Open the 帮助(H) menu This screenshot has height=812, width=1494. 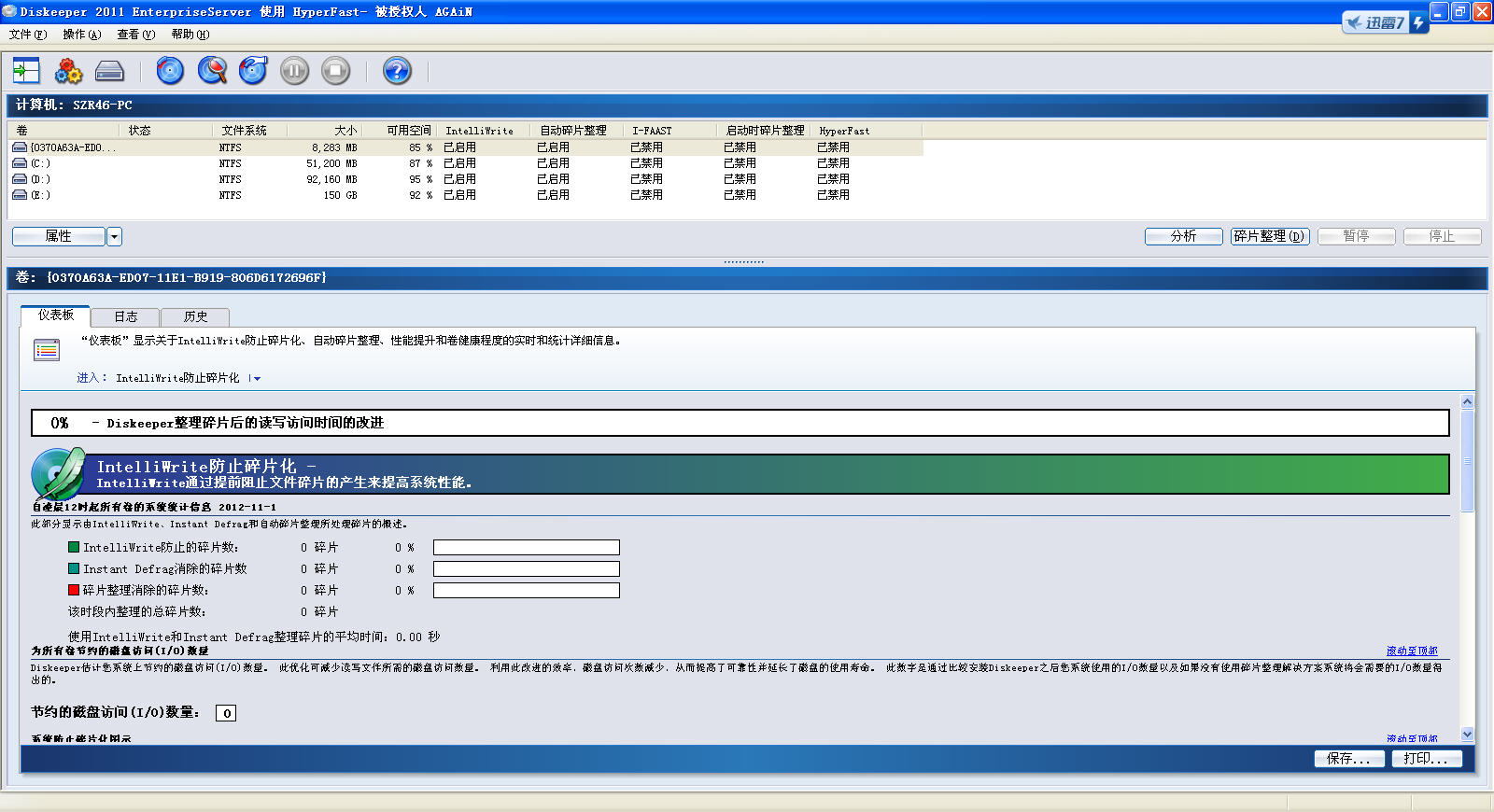(x=190, y=35)
